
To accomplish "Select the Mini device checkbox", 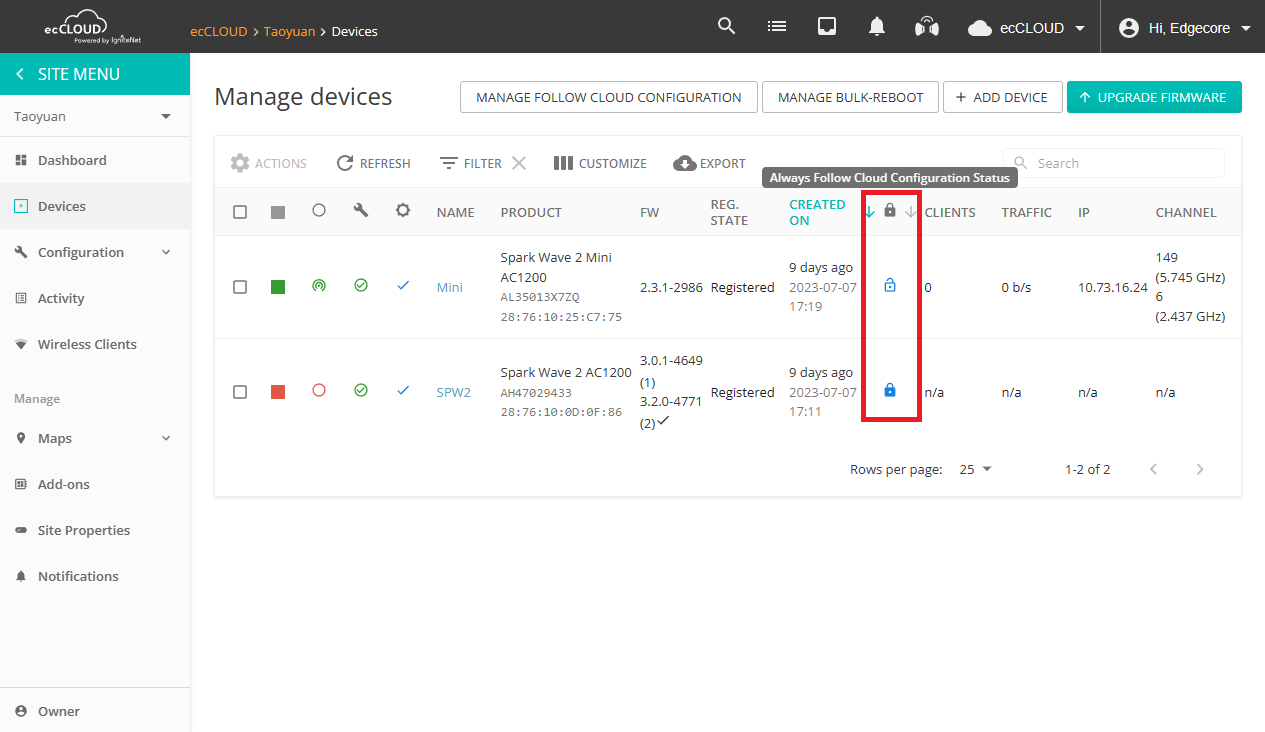I will point(240,287).
